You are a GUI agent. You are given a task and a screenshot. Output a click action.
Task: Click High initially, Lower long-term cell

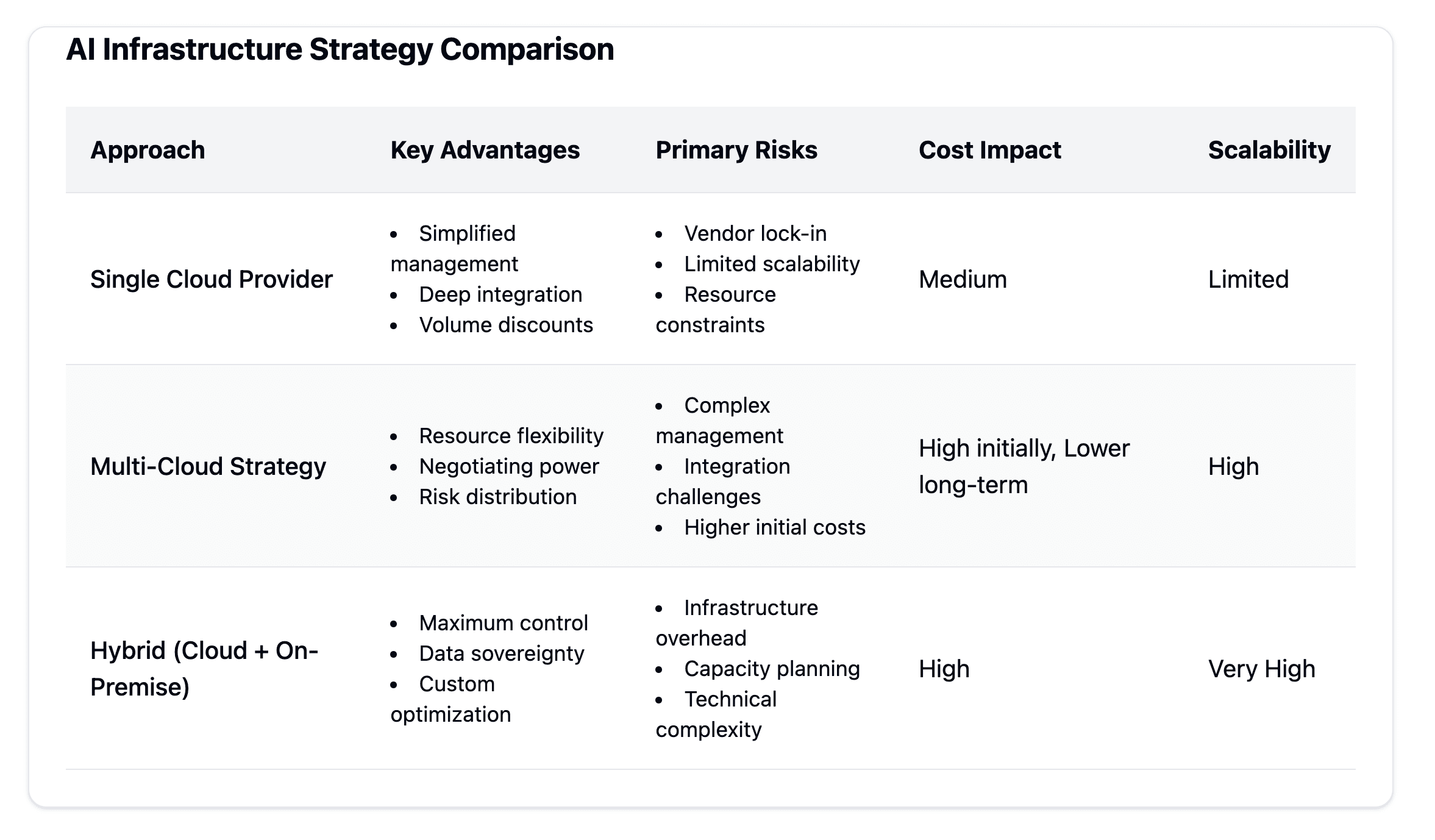pos(1024,466)
